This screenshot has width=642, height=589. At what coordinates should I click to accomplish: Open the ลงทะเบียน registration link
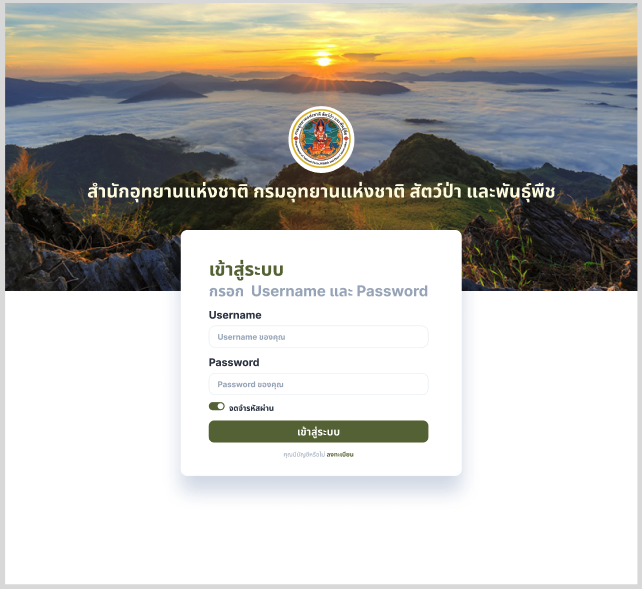[x=340, y=454]
